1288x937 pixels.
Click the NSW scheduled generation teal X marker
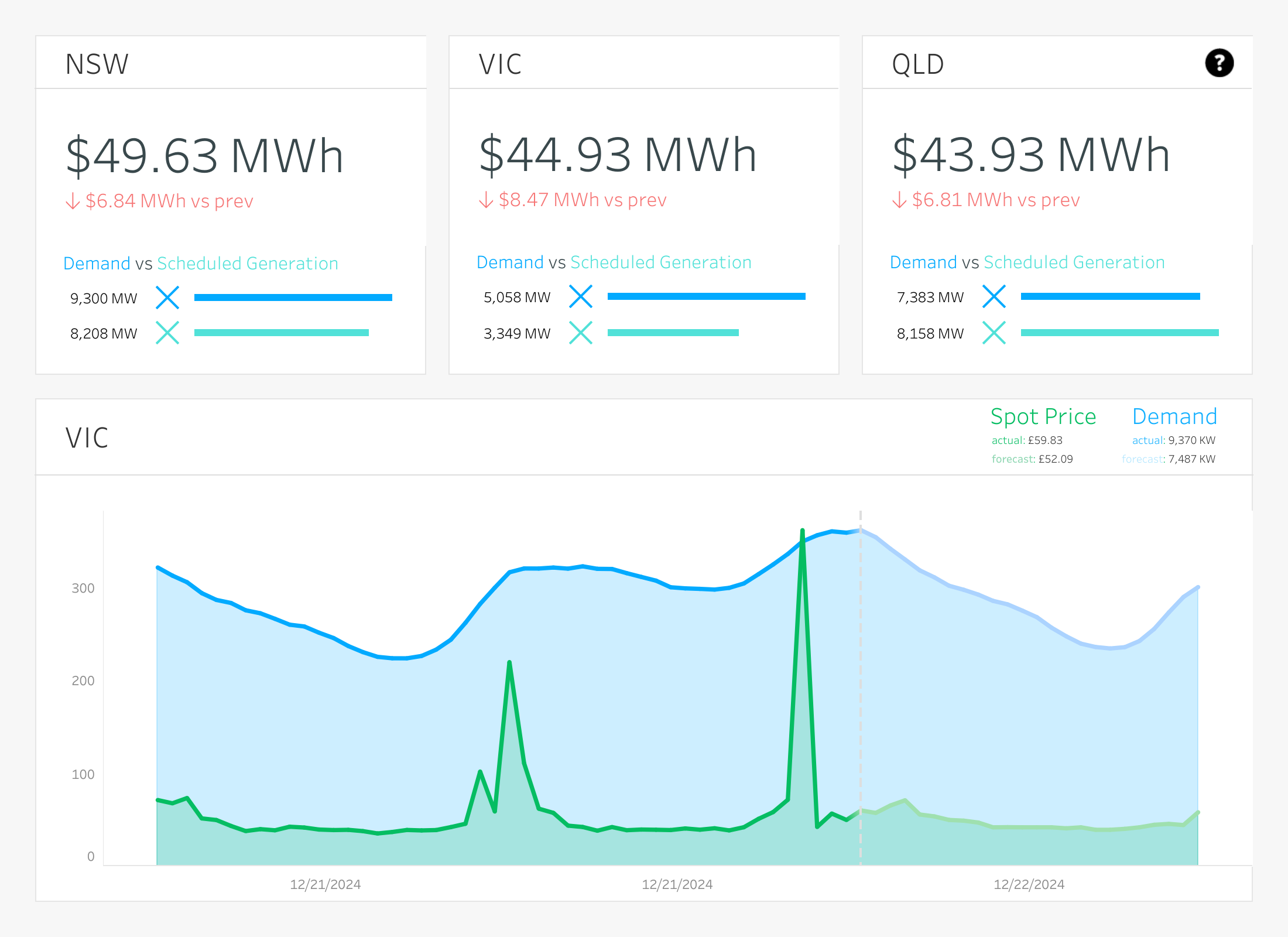coord(167,333)
